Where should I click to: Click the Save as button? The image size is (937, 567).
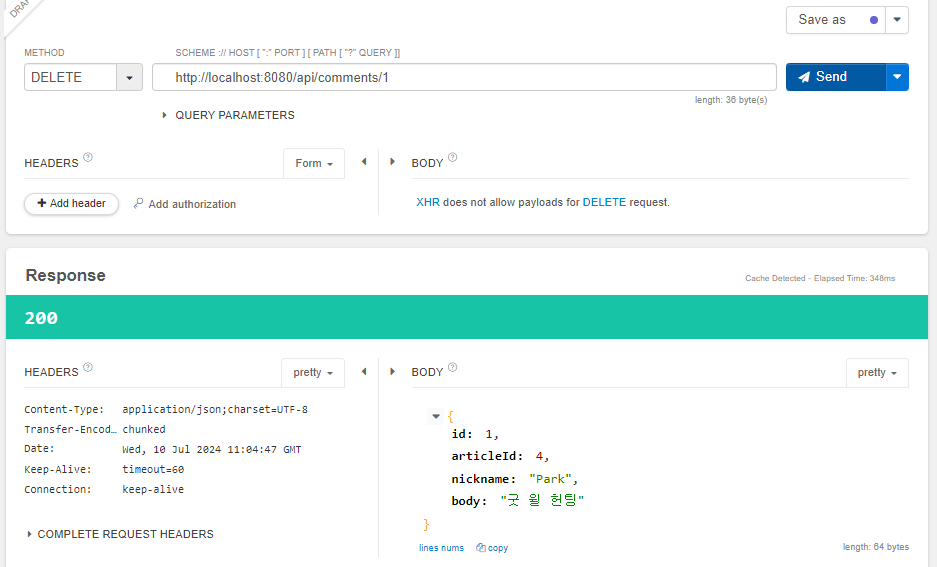tap(835, 20)
